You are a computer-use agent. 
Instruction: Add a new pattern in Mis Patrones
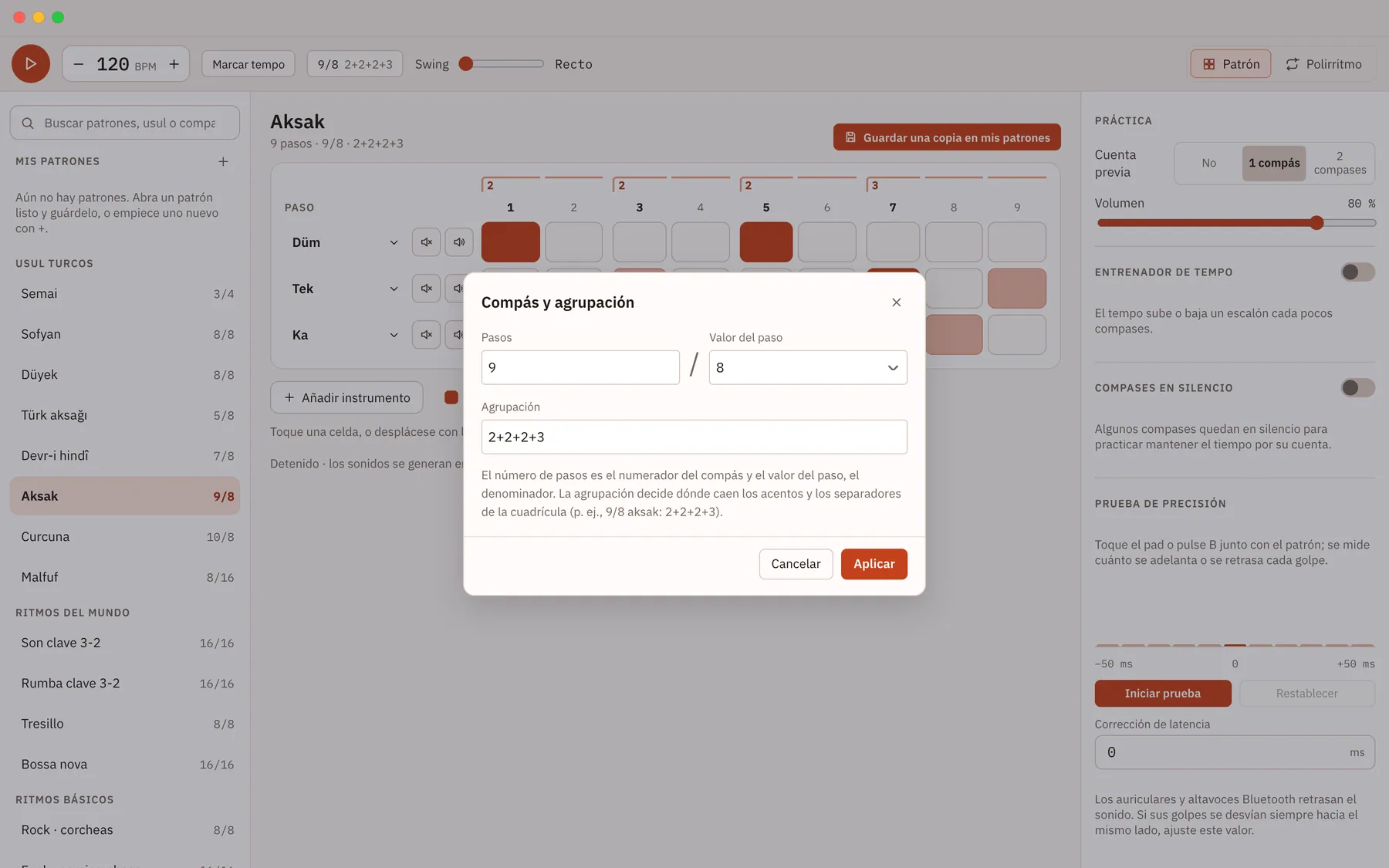223,161
